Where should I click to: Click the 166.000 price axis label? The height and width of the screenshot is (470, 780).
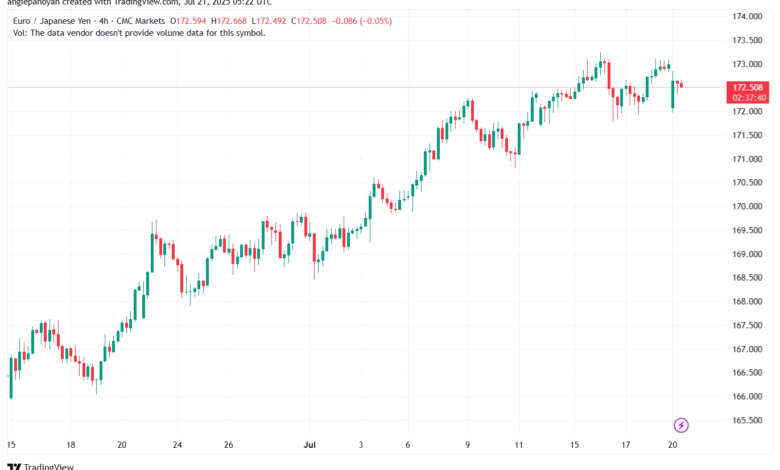(x=747, y=396)
